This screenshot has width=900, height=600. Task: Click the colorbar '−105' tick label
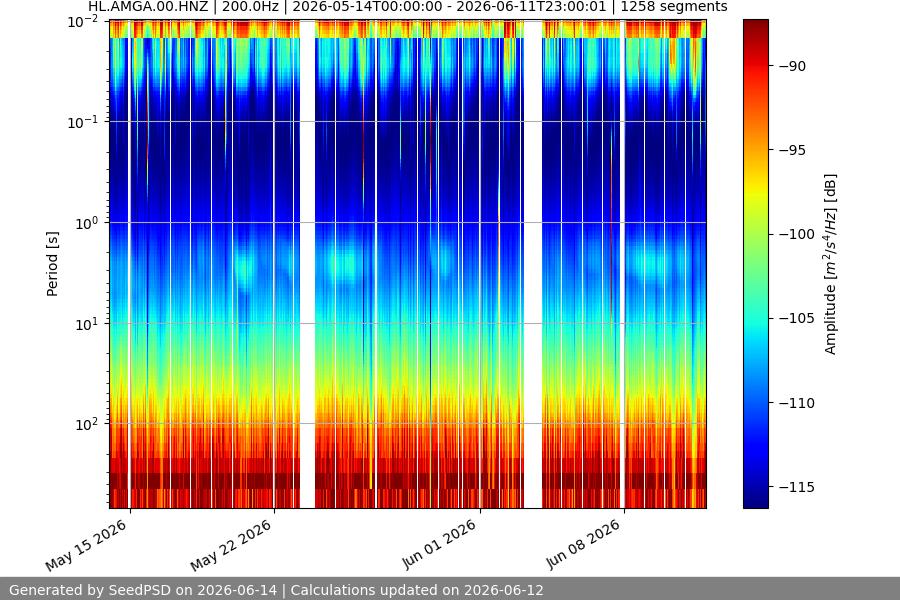click(x=796, y=318)
